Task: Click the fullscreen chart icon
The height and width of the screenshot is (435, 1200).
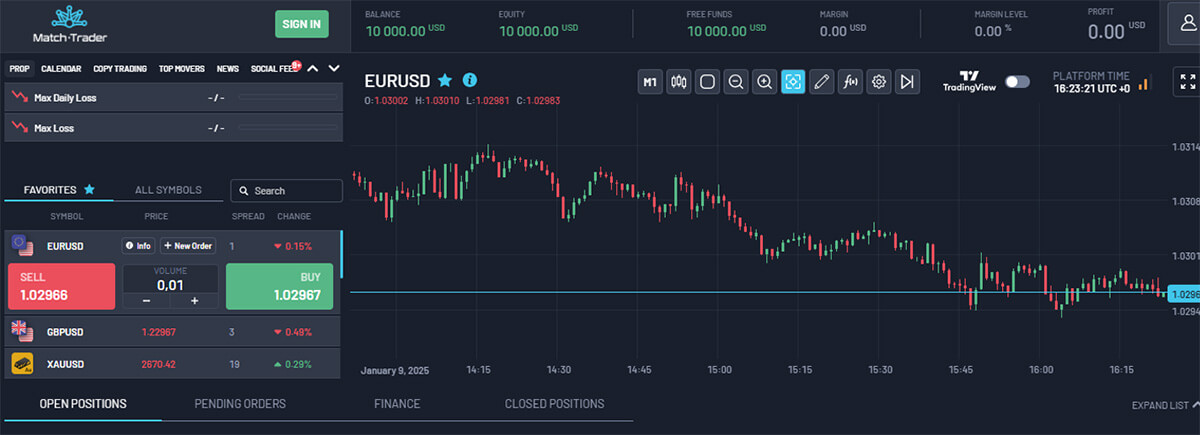Action: [1187, 82]
